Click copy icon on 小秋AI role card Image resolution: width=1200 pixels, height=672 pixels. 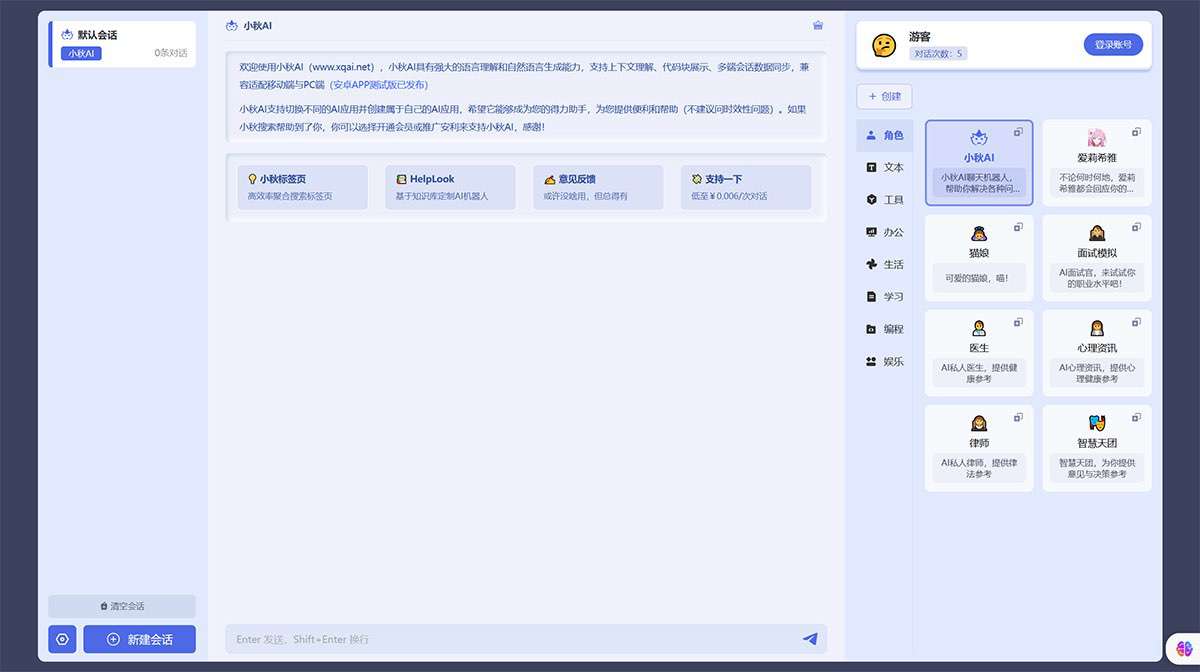pyautogui.click(x=1018, y=132)
